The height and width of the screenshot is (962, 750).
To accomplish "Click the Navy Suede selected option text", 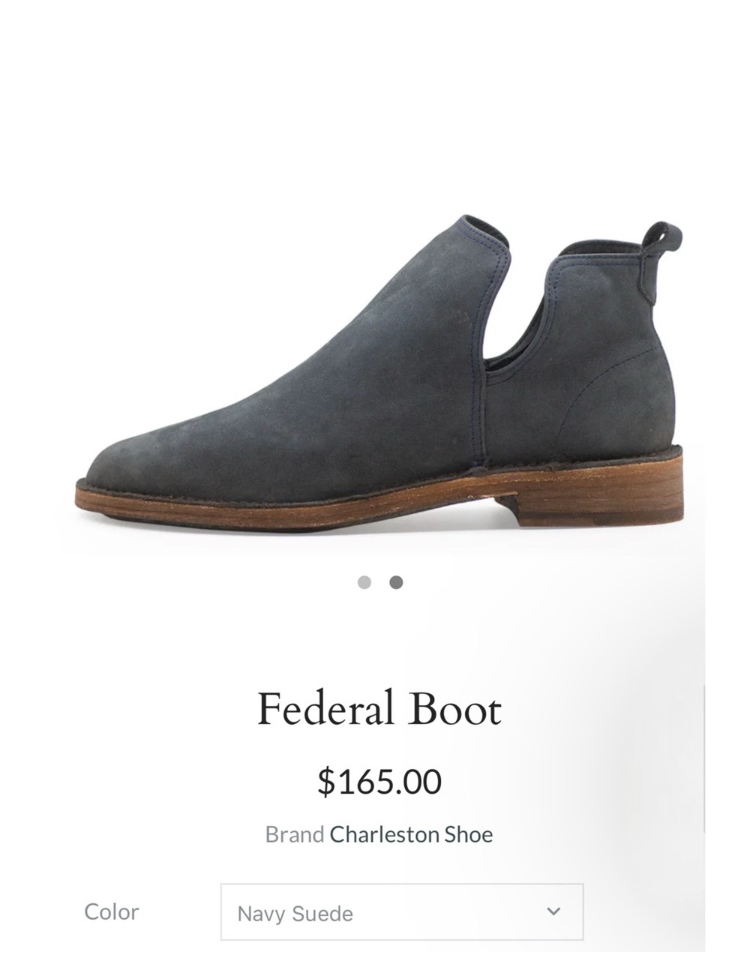I will [x=295, y=914].
